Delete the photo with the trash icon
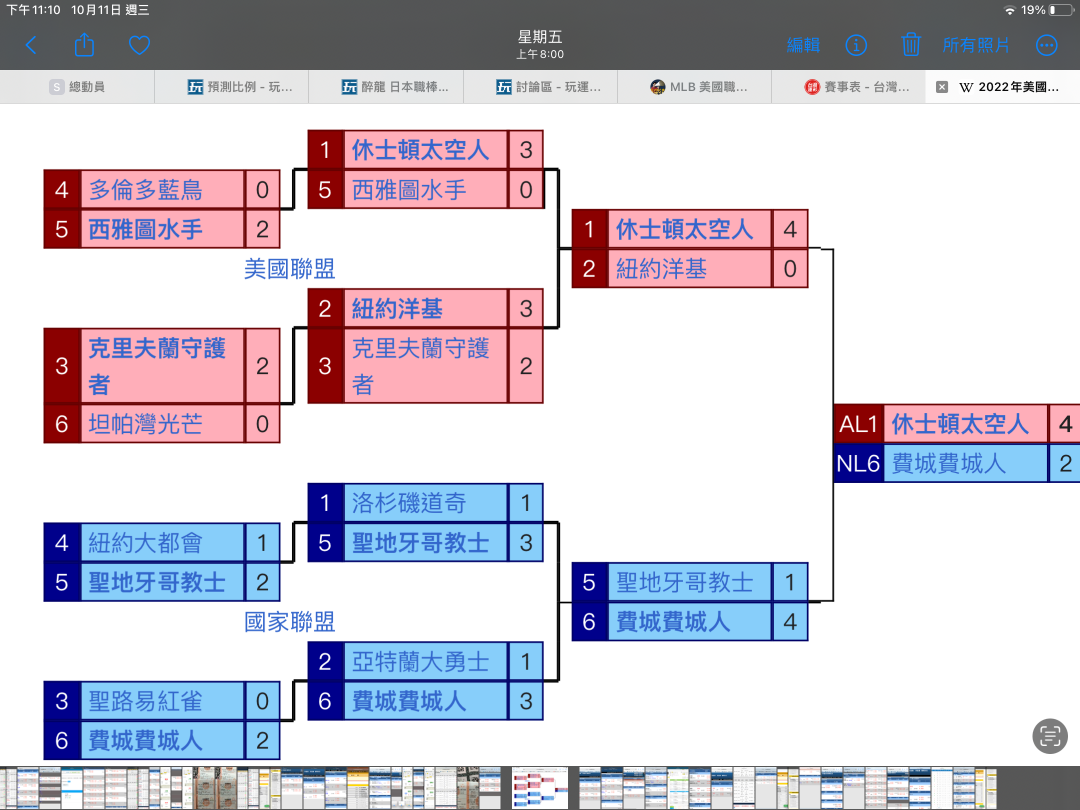1080x810 pixels. (911, 45)
